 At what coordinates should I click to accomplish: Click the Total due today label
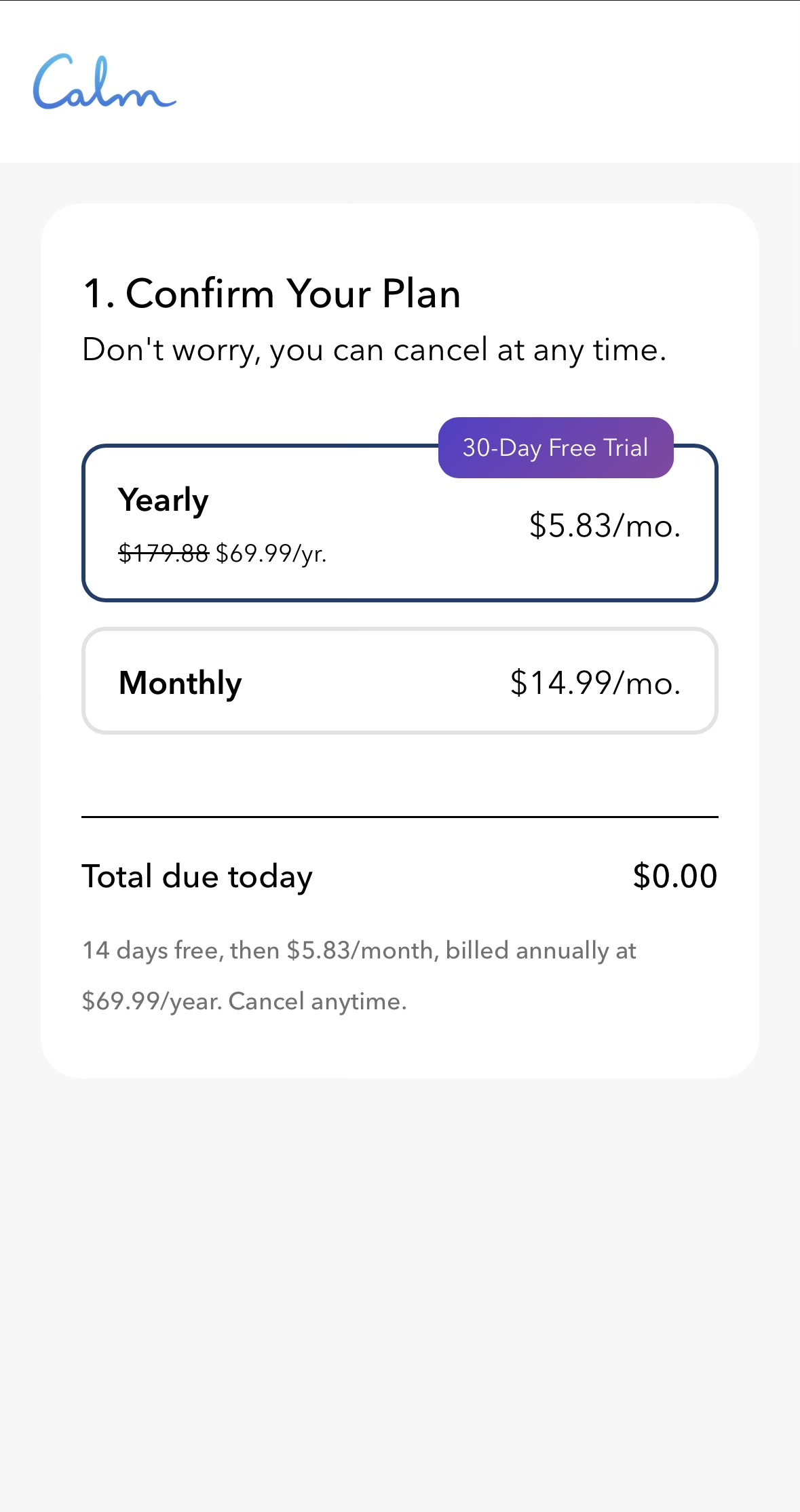point(197,877)
